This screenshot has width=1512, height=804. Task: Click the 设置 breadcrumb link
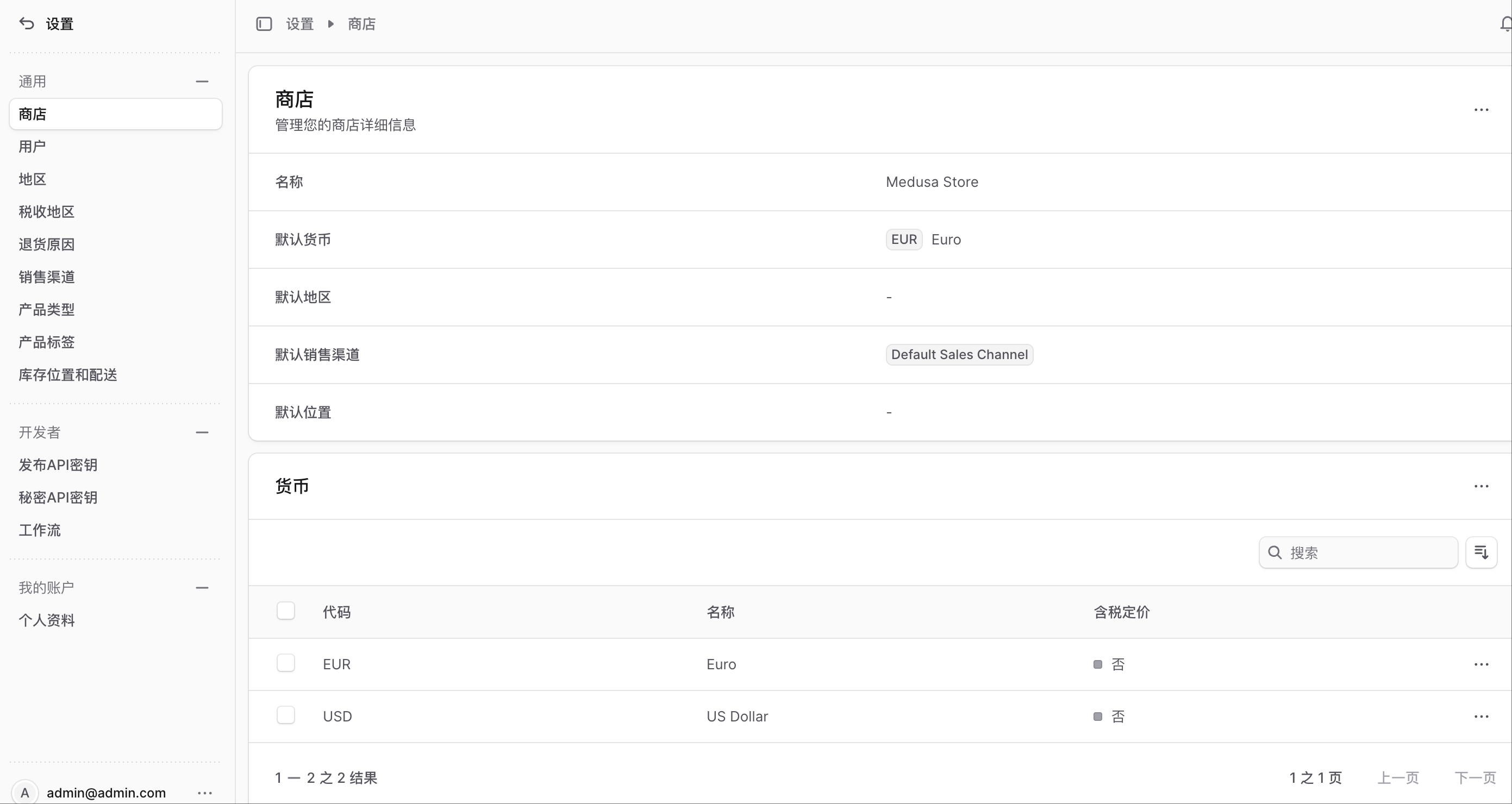(x=300, y=24)
